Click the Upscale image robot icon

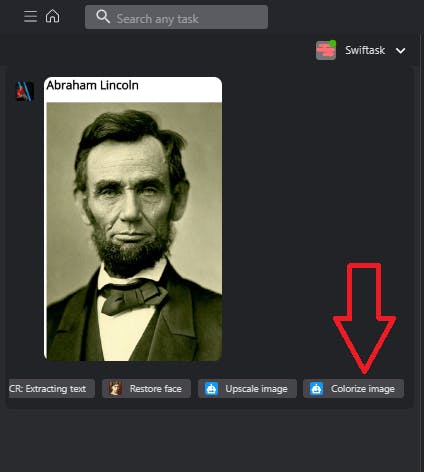point(211,389)
